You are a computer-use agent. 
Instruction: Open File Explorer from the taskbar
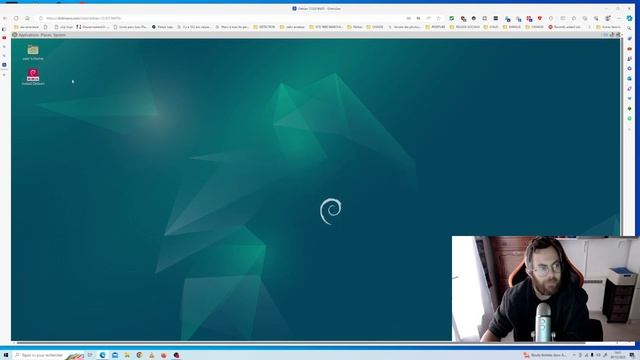click(127, 355)
